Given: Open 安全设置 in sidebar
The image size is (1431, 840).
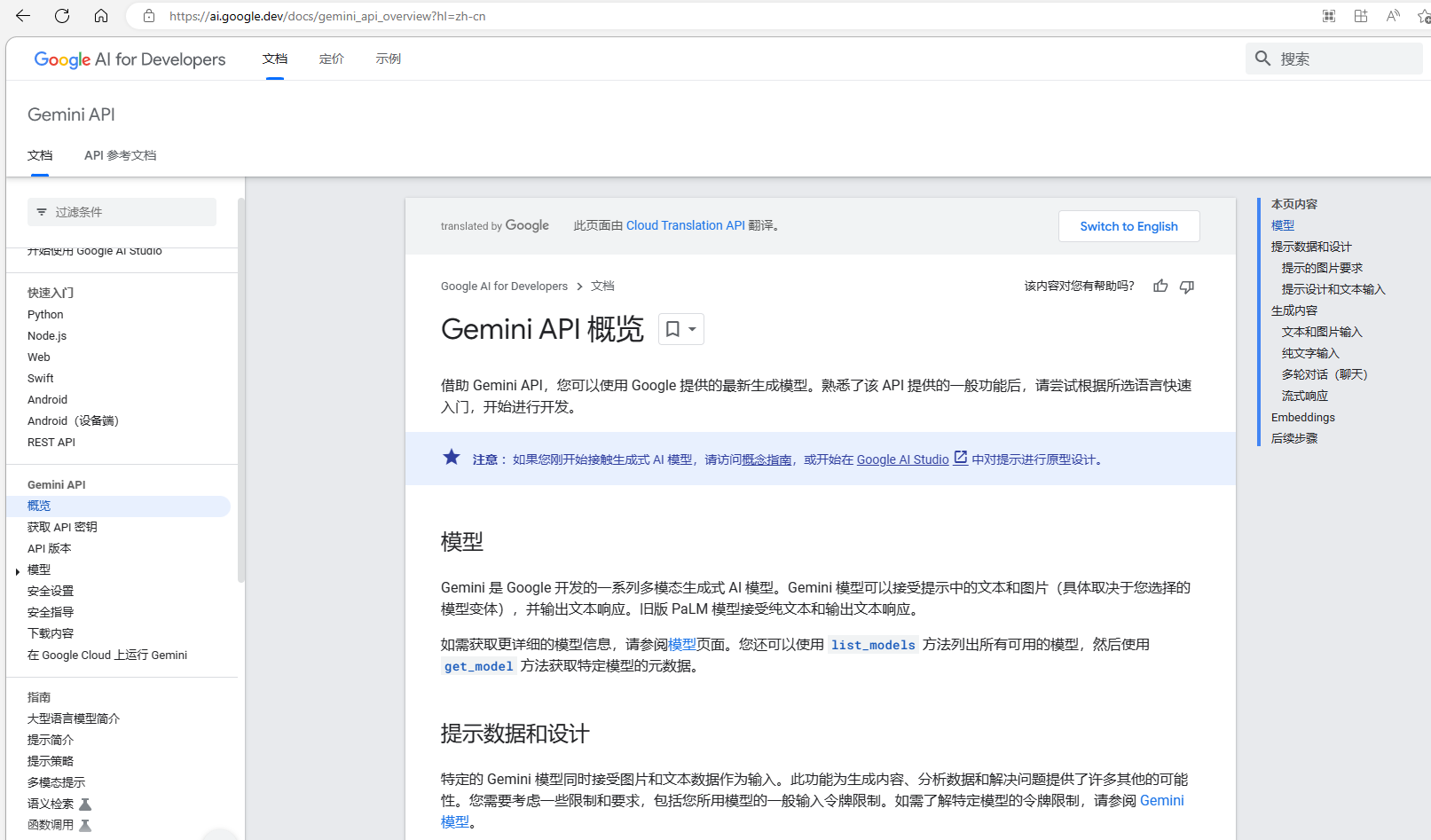Looking at the screenshot, I should (x=51, y=591).
